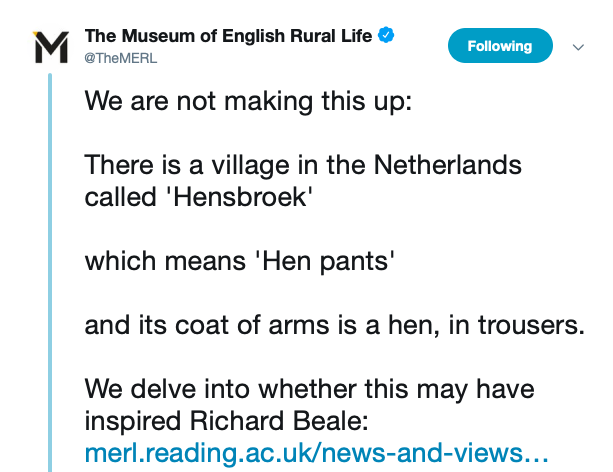Open the tweet options chevron menu
The width and height of the screenshot is (613, 472).
point(577,47)
